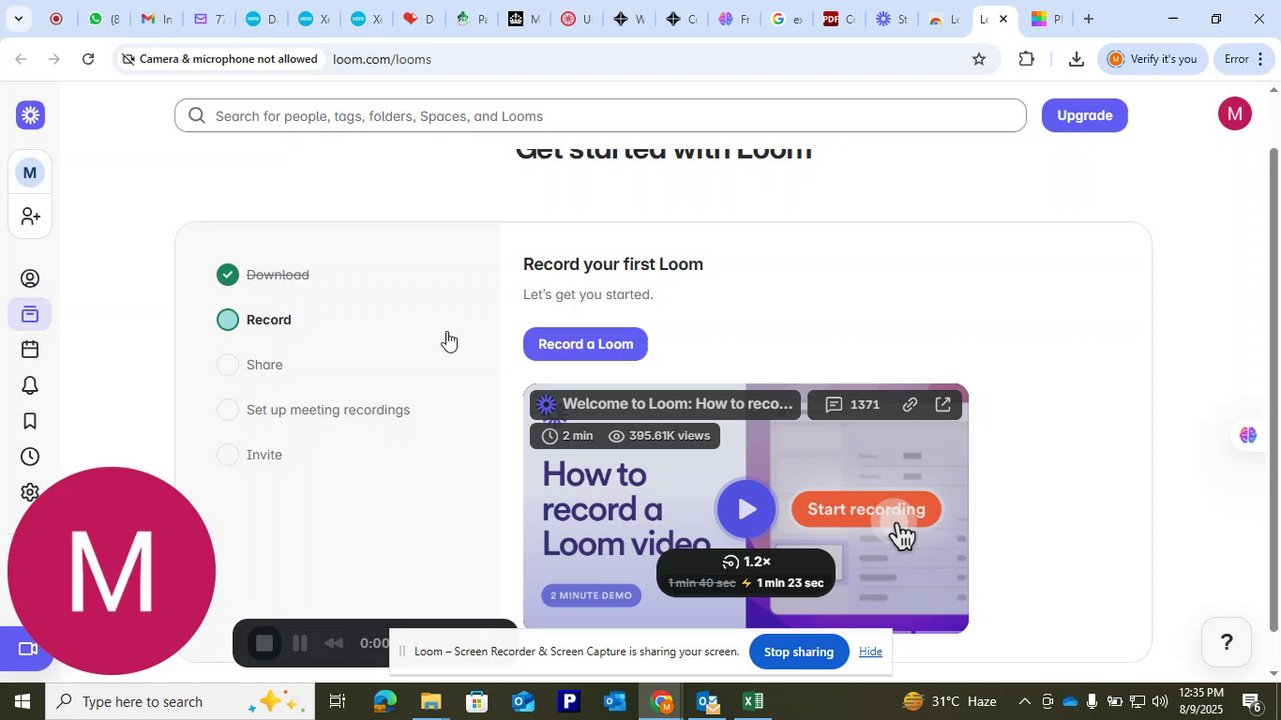The image size is (1281, 720).
Task: Open the browser downloads icon
Action: [1076, 59]
